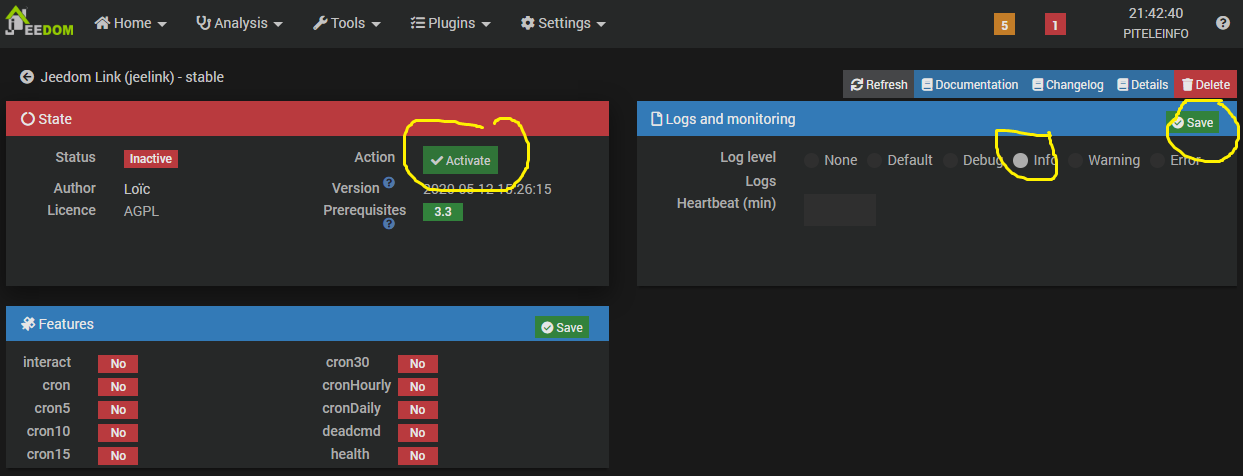
Task: Select the None log level option
Action: 811,160
